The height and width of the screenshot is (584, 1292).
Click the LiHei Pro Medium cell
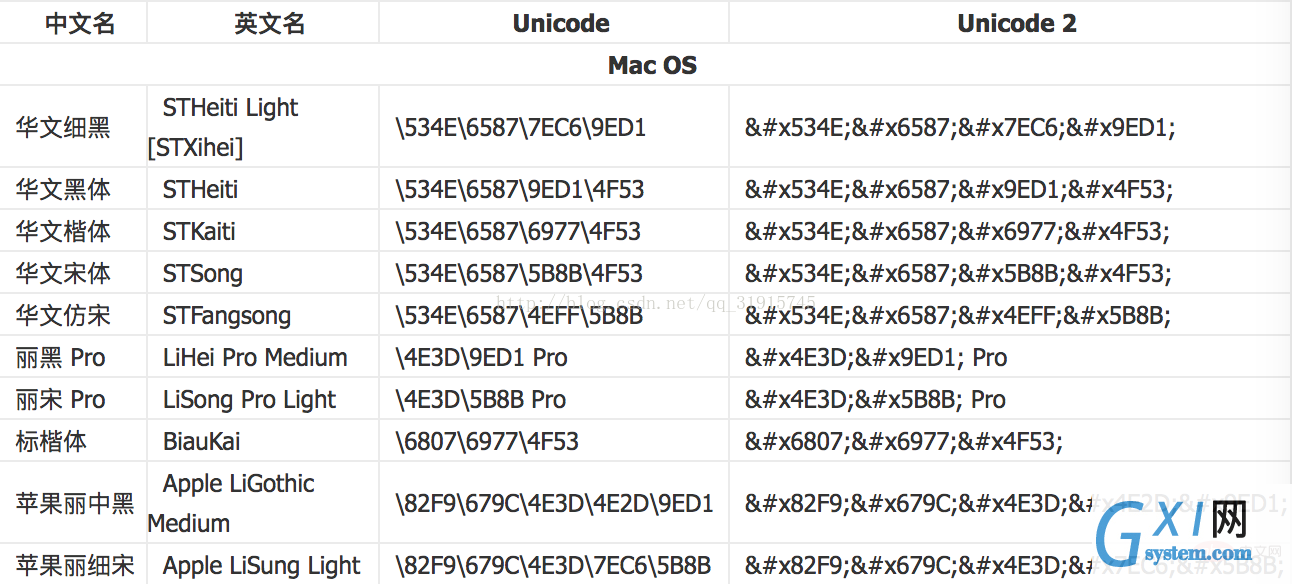[x=263, y=357]
